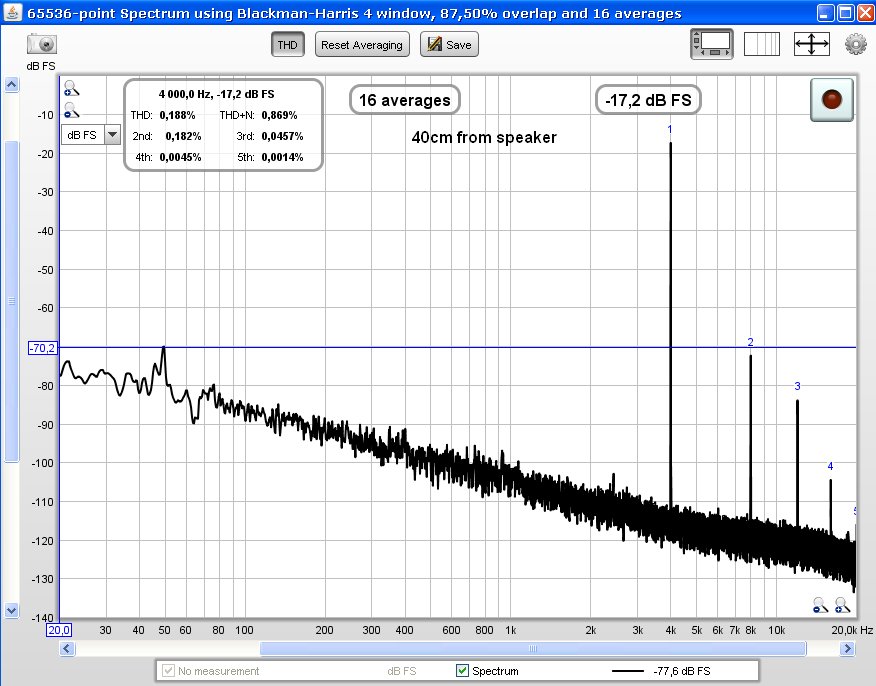Viewport: 876px width, 686px height.
Task: Toggle the Spectrum trace checkbox
Action: coord(462,670)
